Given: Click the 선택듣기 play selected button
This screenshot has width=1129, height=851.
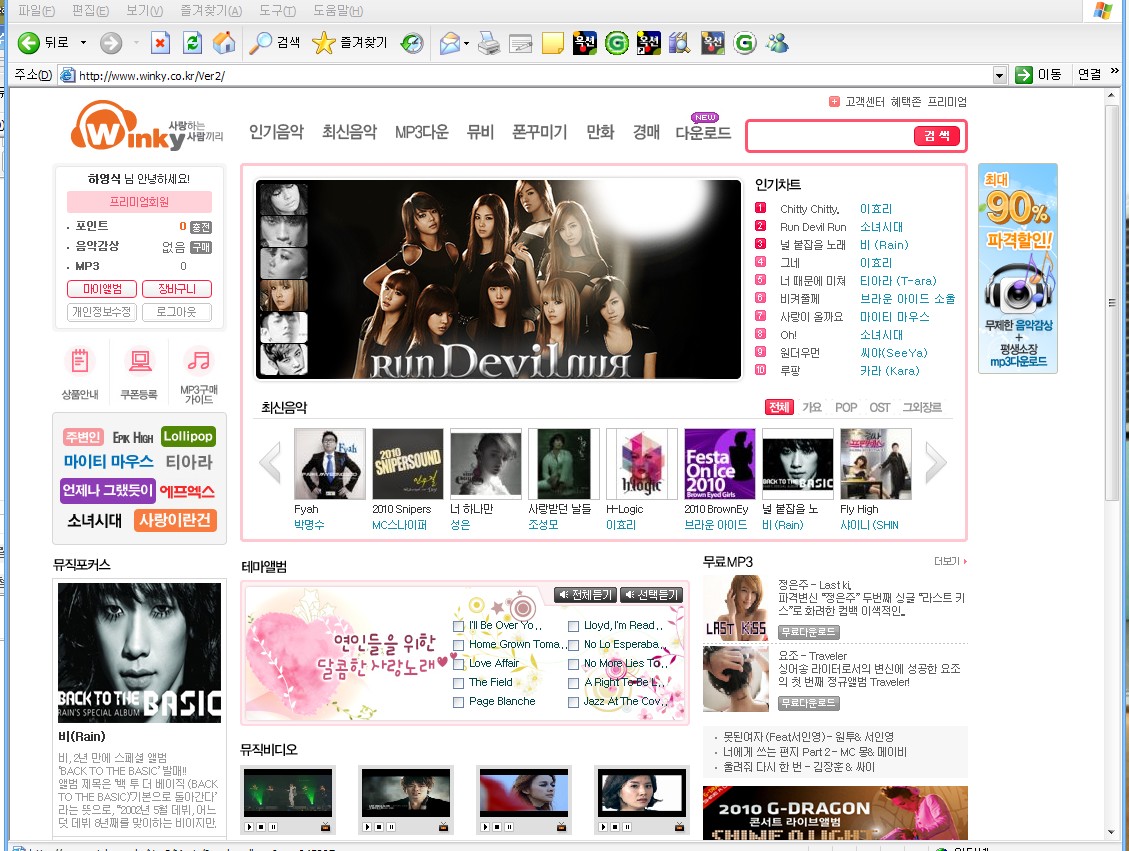Looking at the screenshot, I should click(x=651, y=595).
